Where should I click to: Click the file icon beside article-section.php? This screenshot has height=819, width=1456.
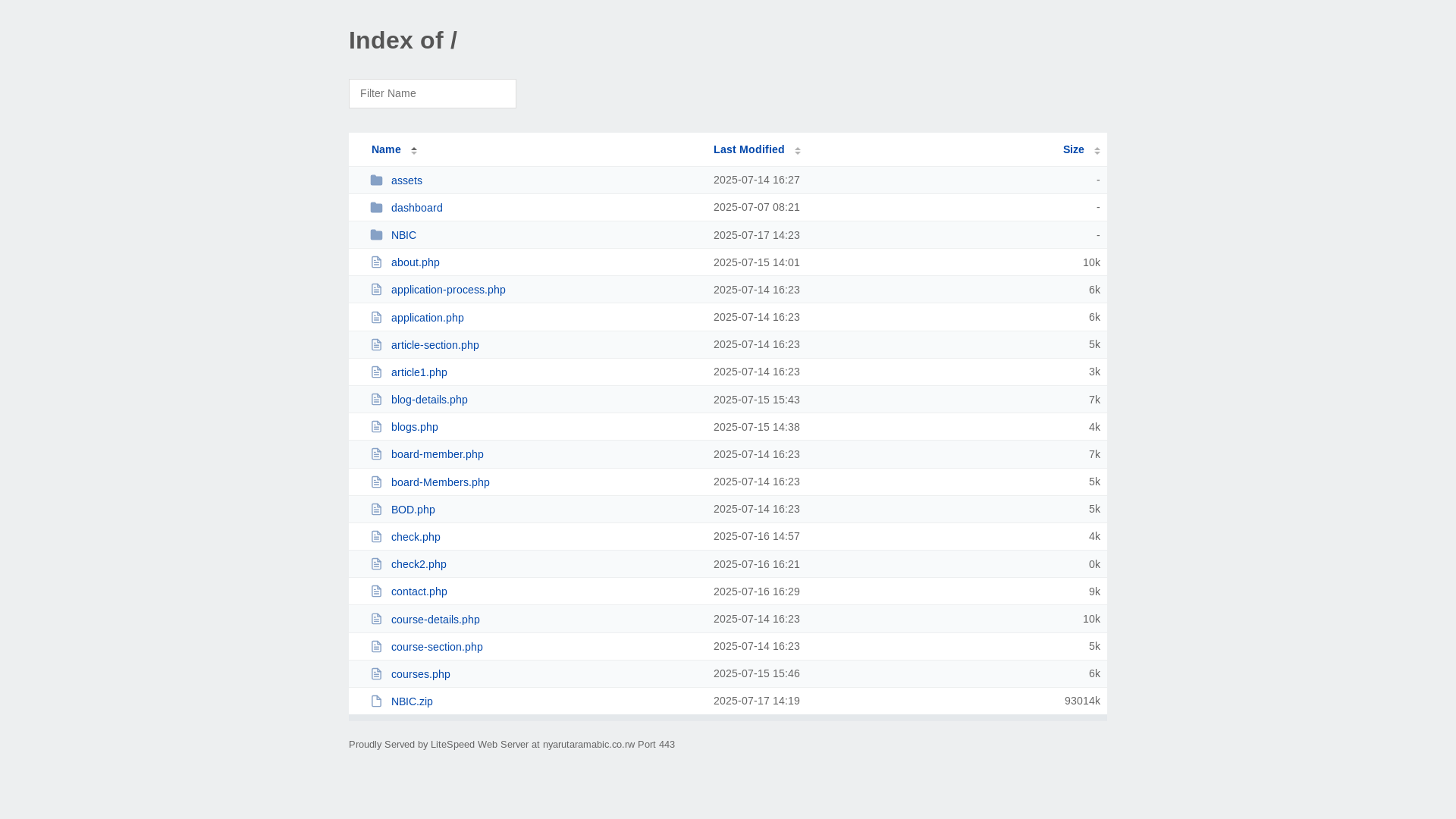point(376,345)
